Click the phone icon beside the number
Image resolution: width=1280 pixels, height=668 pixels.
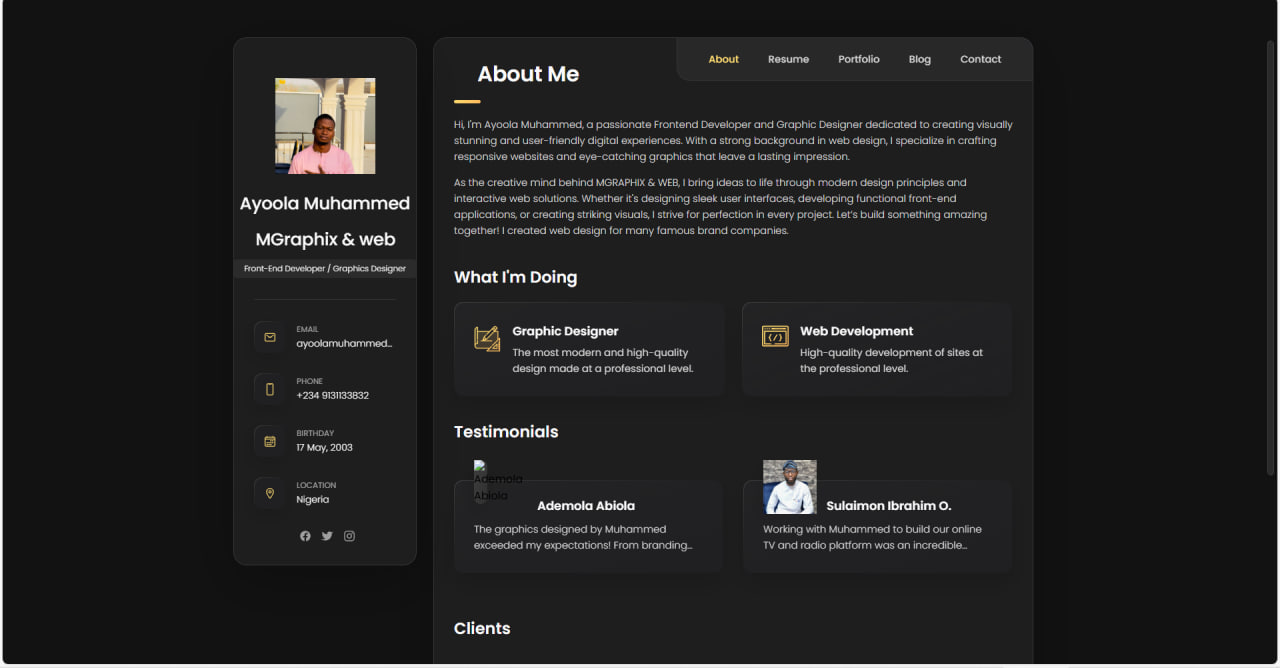tap(269, 389)
